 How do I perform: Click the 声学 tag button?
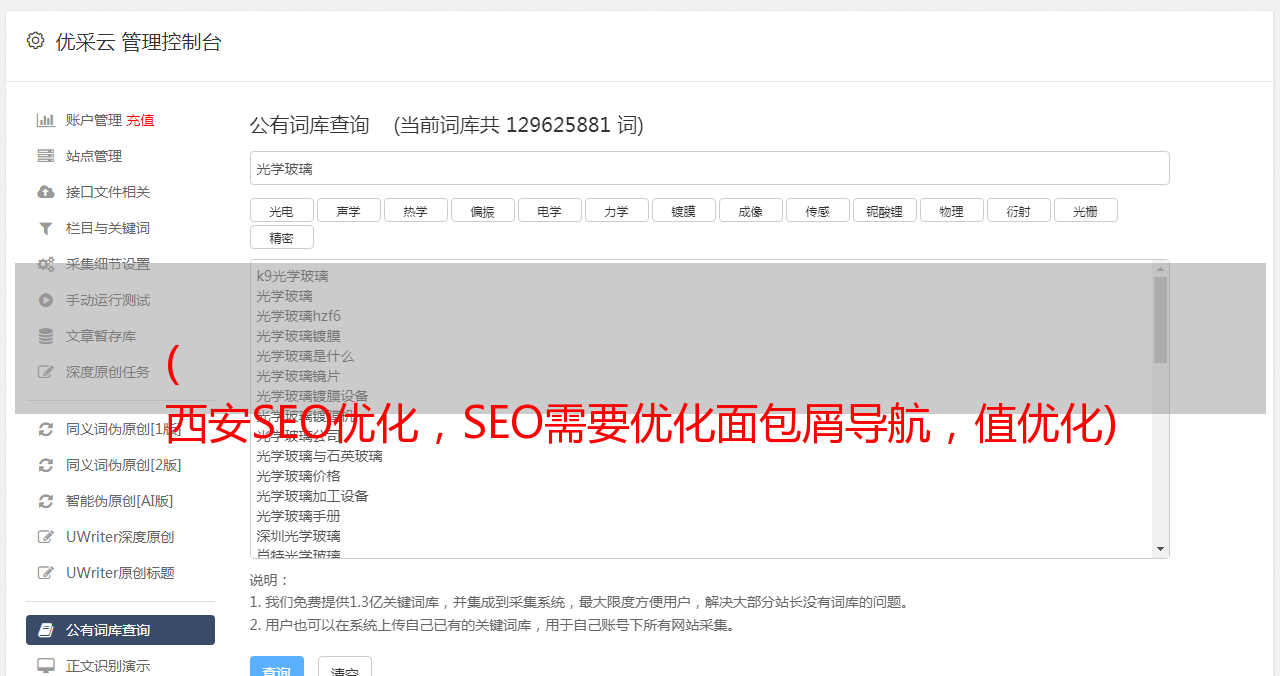pyautogui.click(x=348, y=210)
